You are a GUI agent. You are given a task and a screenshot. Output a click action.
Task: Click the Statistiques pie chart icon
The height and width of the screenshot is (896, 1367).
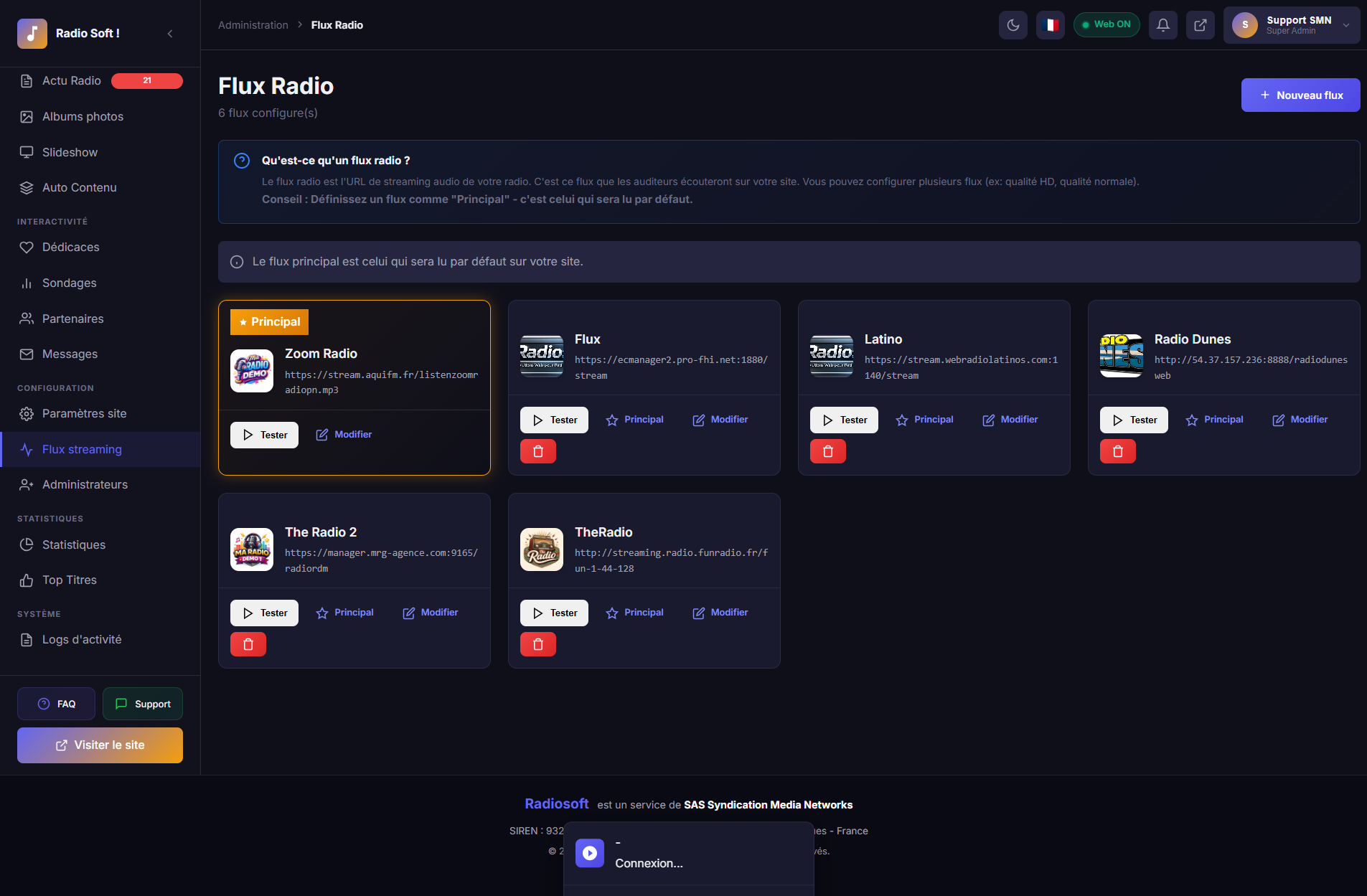(27, 544)
